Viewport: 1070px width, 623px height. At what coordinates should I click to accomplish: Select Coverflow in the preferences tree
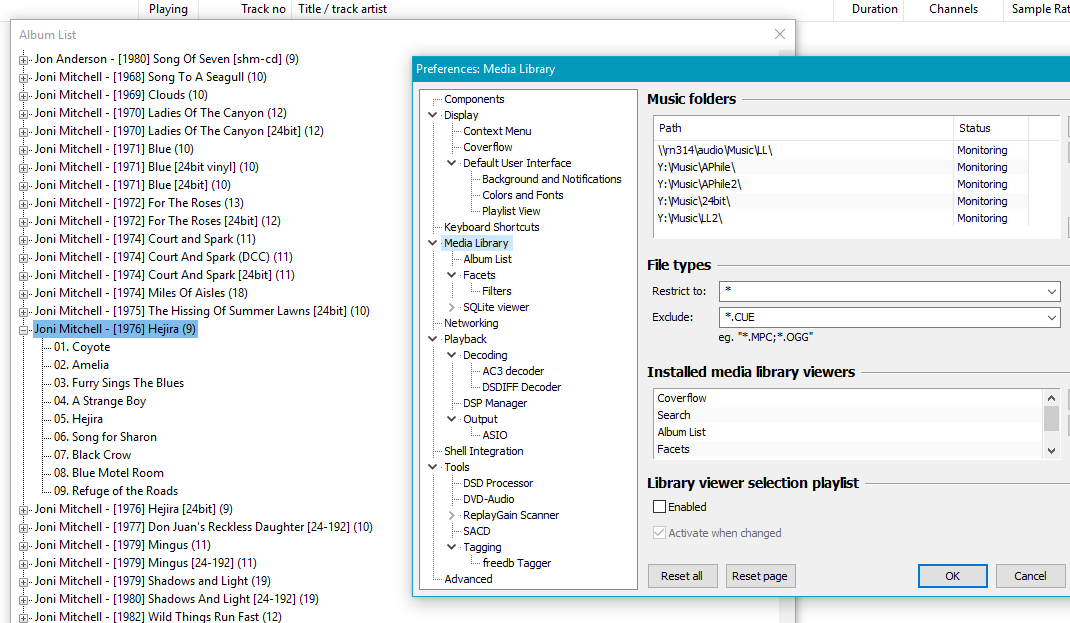click(x=488, y=147)
